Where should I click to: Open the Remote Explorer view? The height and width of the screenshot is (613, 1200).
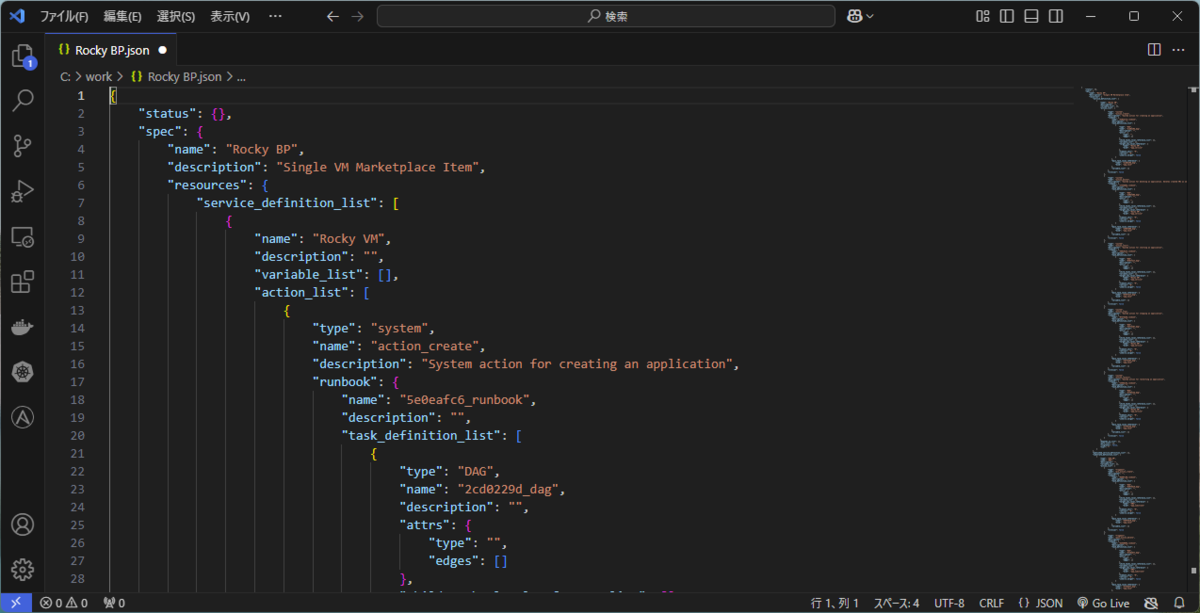(22, 237)
